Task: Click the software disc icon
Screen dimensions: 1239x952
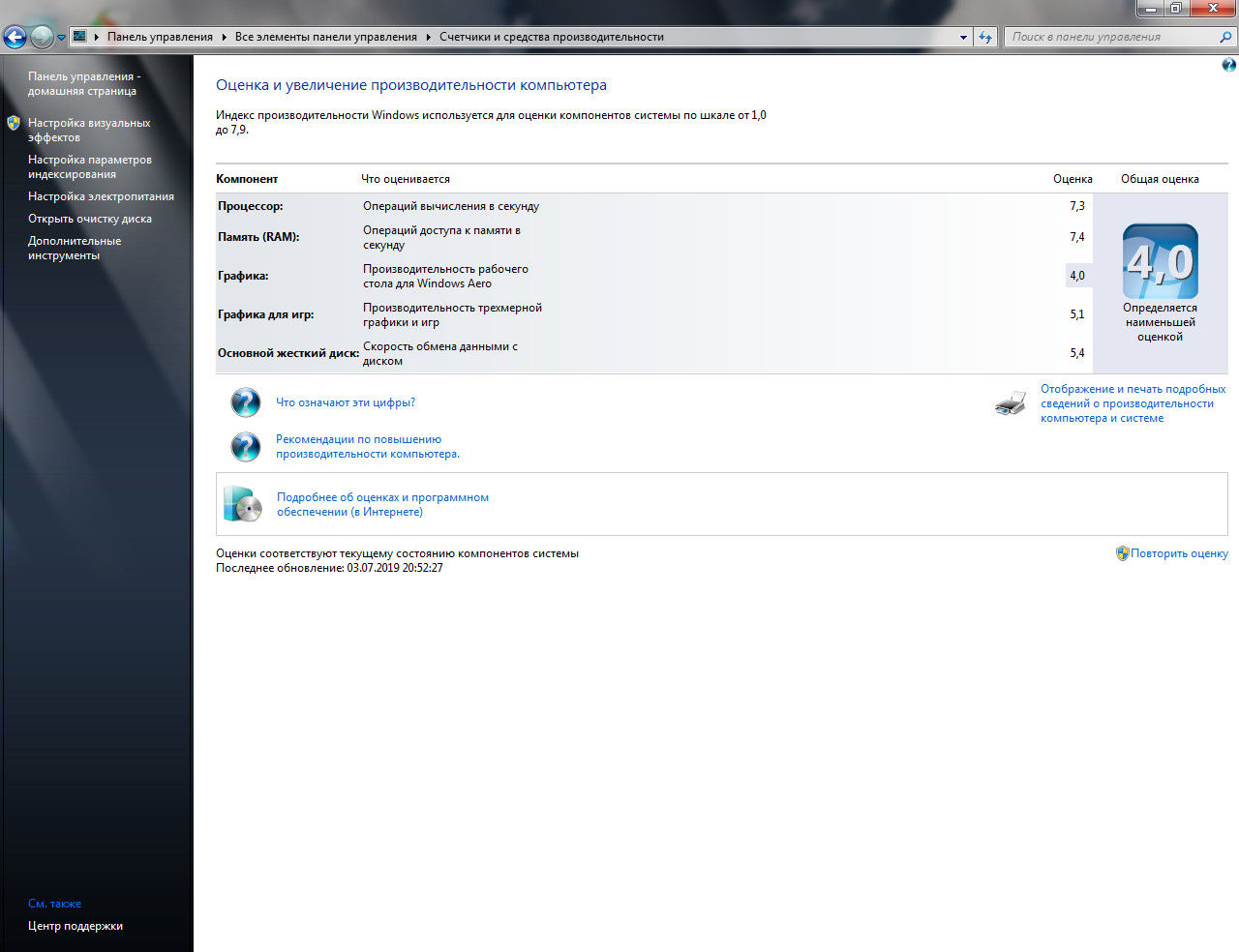Action: (x=242, y=504)
